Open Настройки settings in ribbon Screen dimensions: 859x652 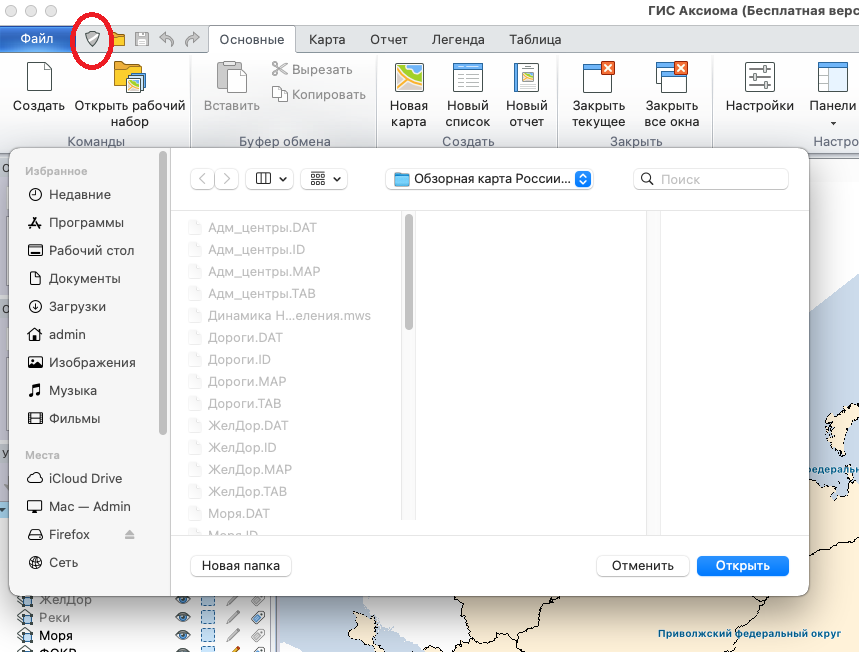(759, 78)
